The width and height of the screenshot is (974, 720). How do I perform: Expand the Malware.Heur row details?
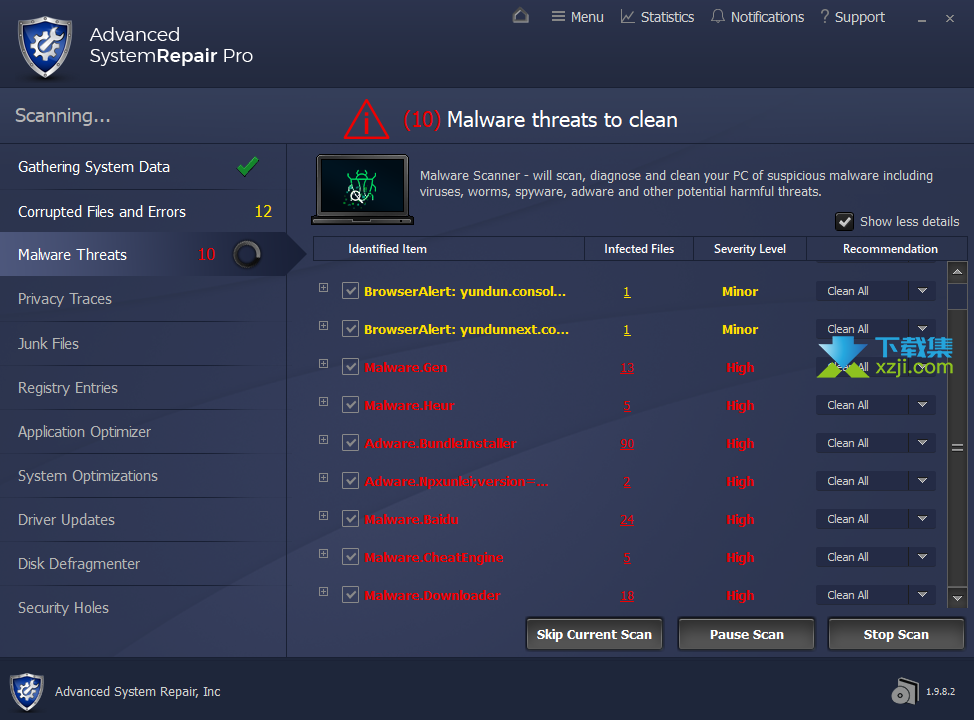(324, 401)
